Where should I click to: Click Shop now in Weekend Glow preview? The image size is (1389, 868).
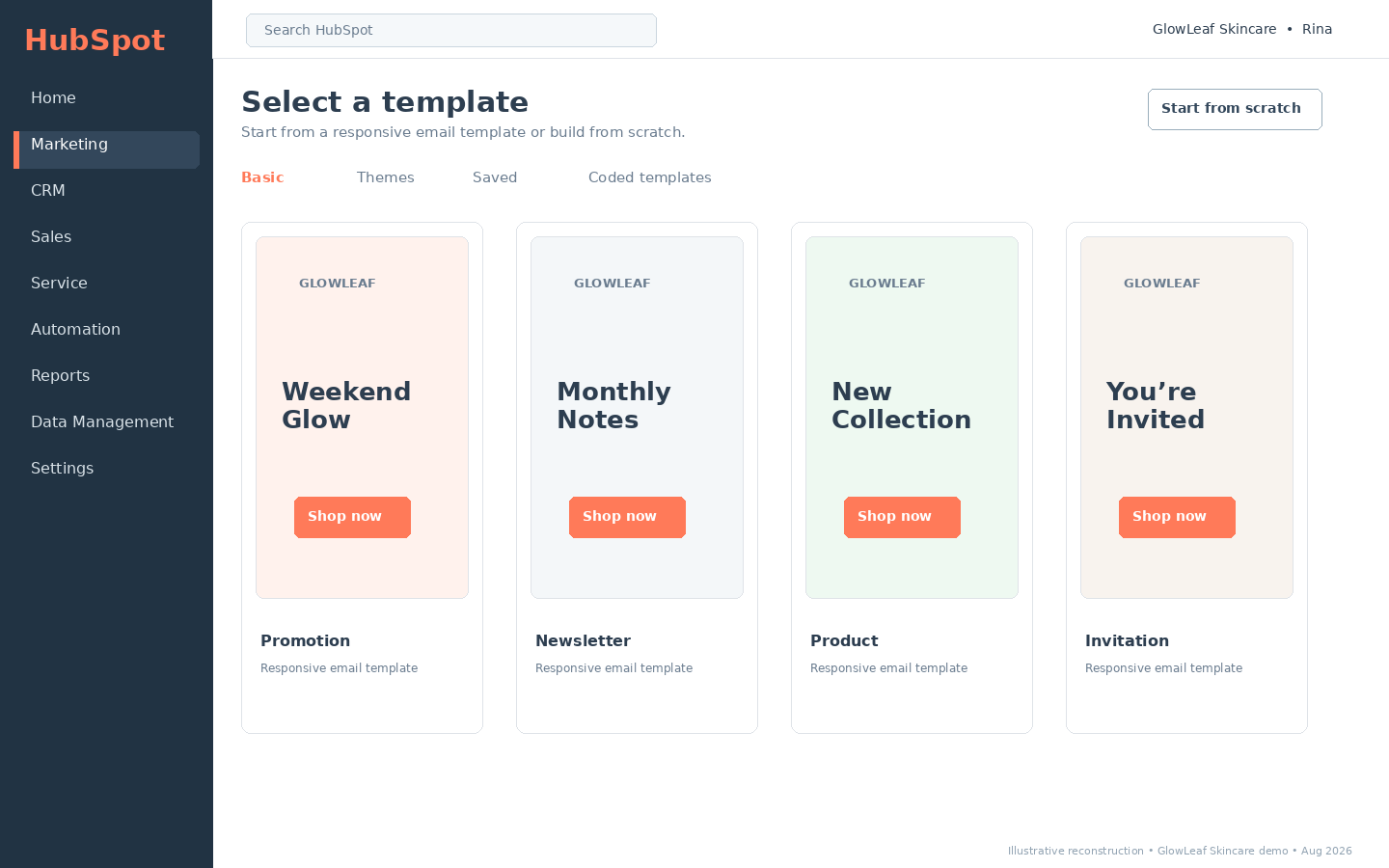352,517
